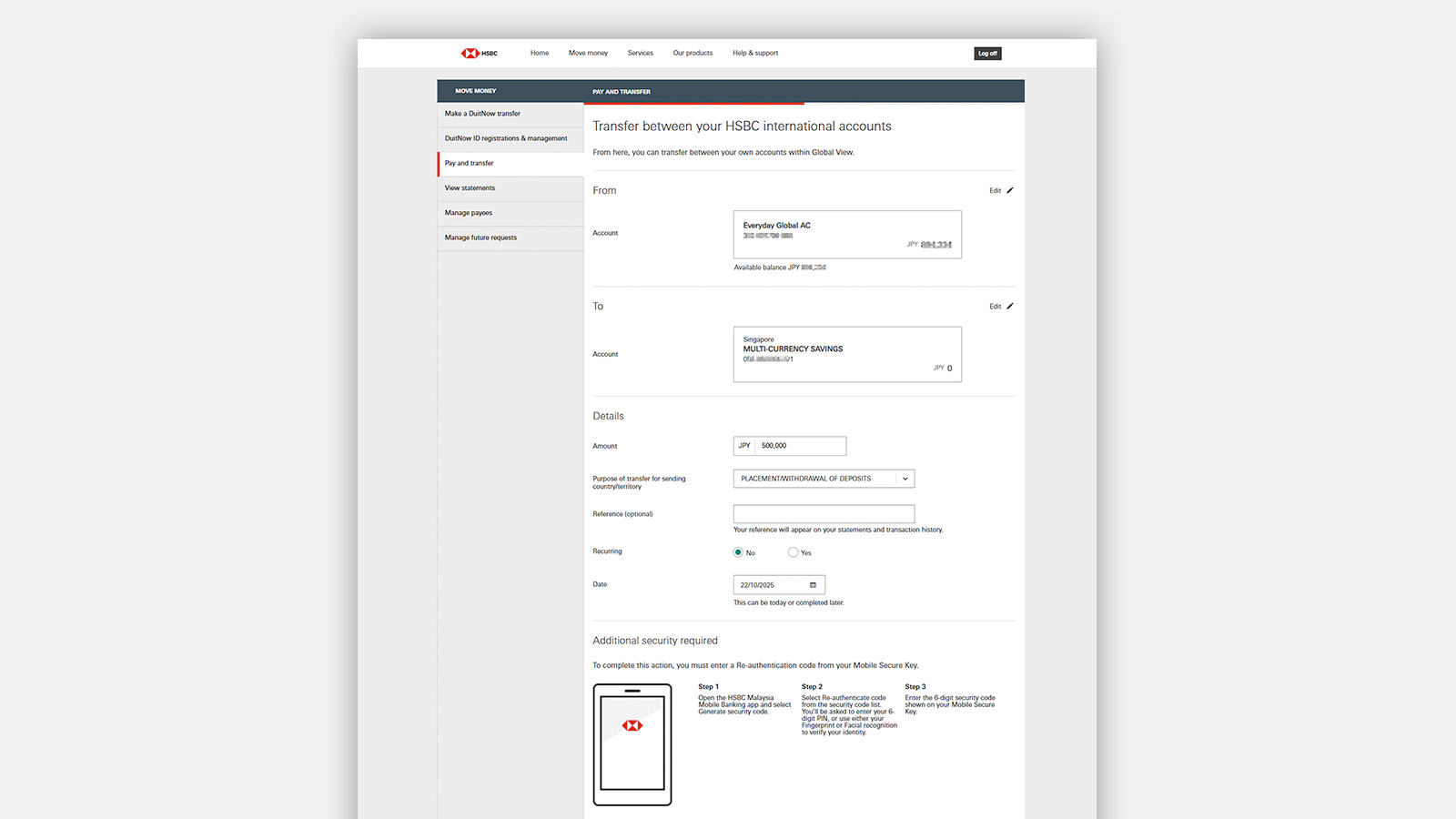This screenshot has height=819, width=1456.
Task: Click the pencil icon in From section
Action: point(1009,190)
